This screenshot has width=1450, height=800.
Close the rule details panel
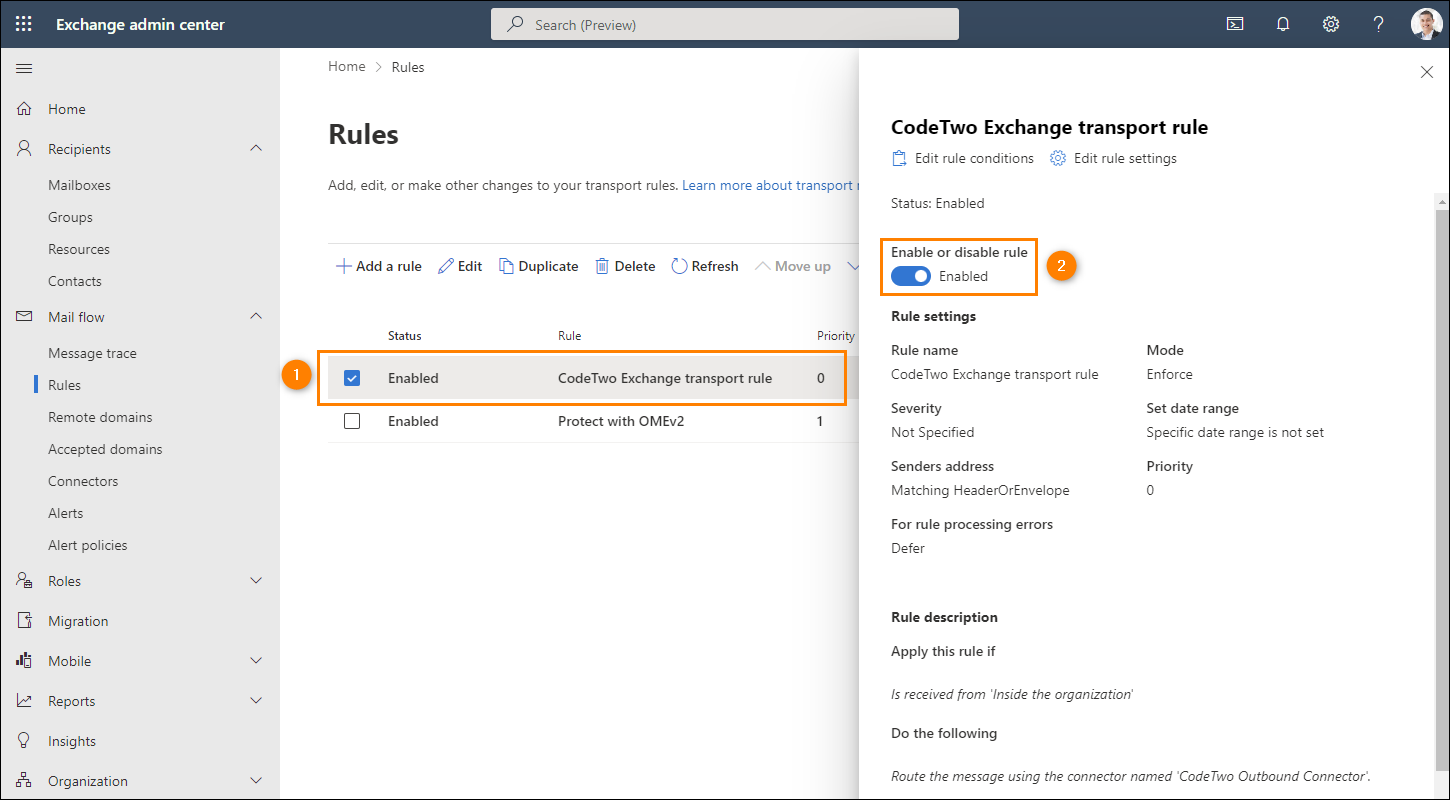pos(1427,72)
